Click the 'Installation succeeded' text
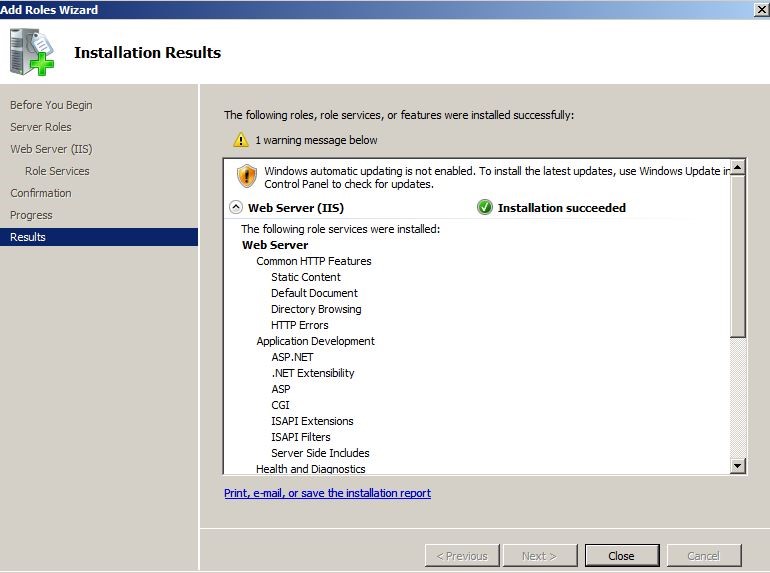The image size is (770, 573). point(562,208)
